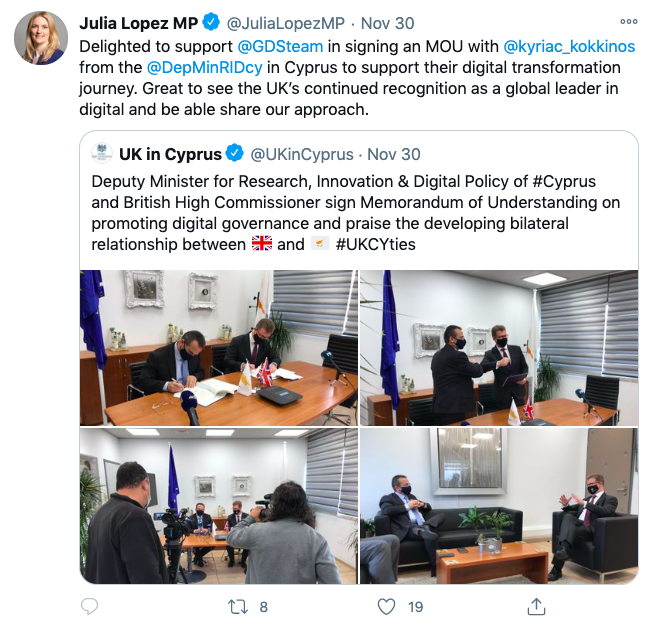Viewport: 656px width, 628px height.
Task: Click Julia Lopez MP profile avatar
Action: pyautogui.click(x=41, y=38)
